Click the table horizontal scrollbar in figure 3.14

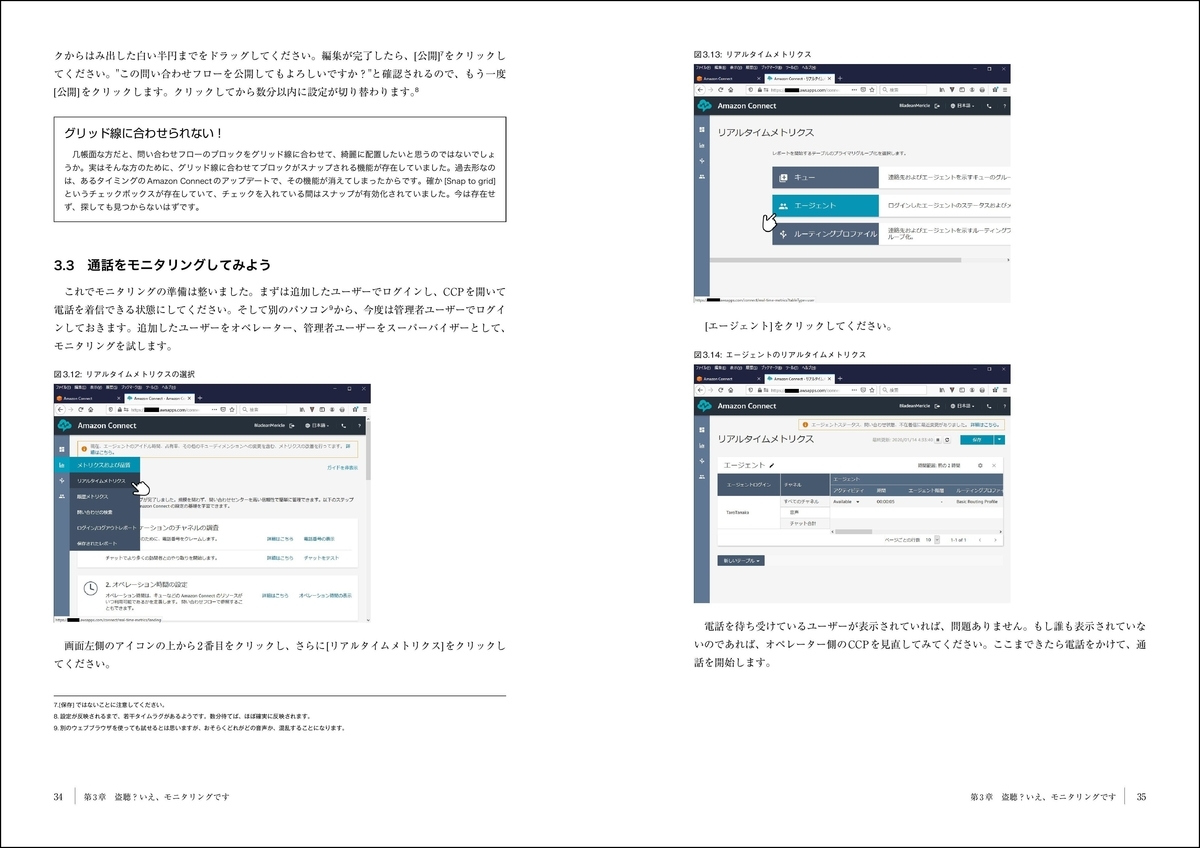[853, 532]
